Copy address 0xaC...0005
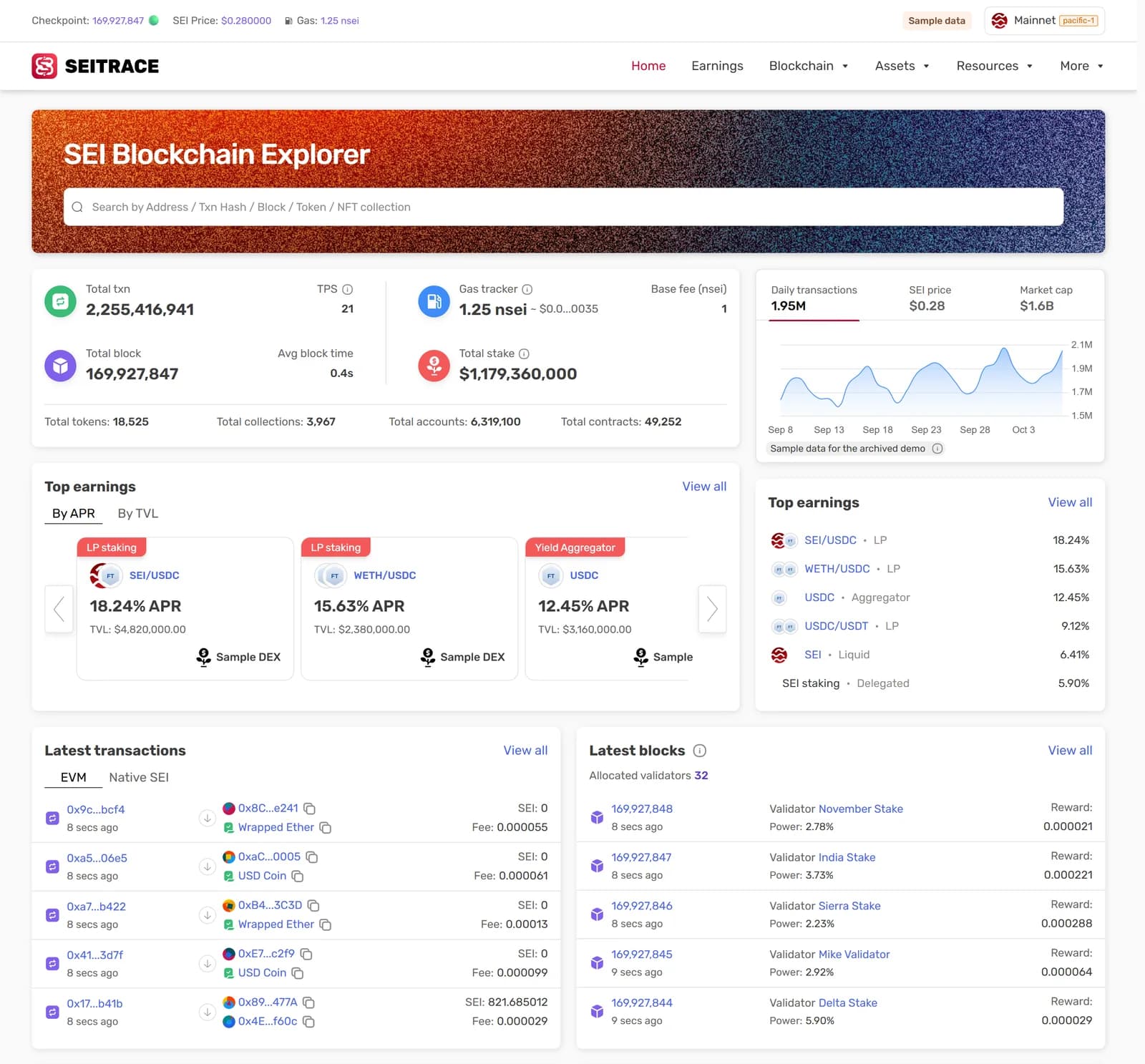The image size is (1145, 1064). [x=312, y=857]
